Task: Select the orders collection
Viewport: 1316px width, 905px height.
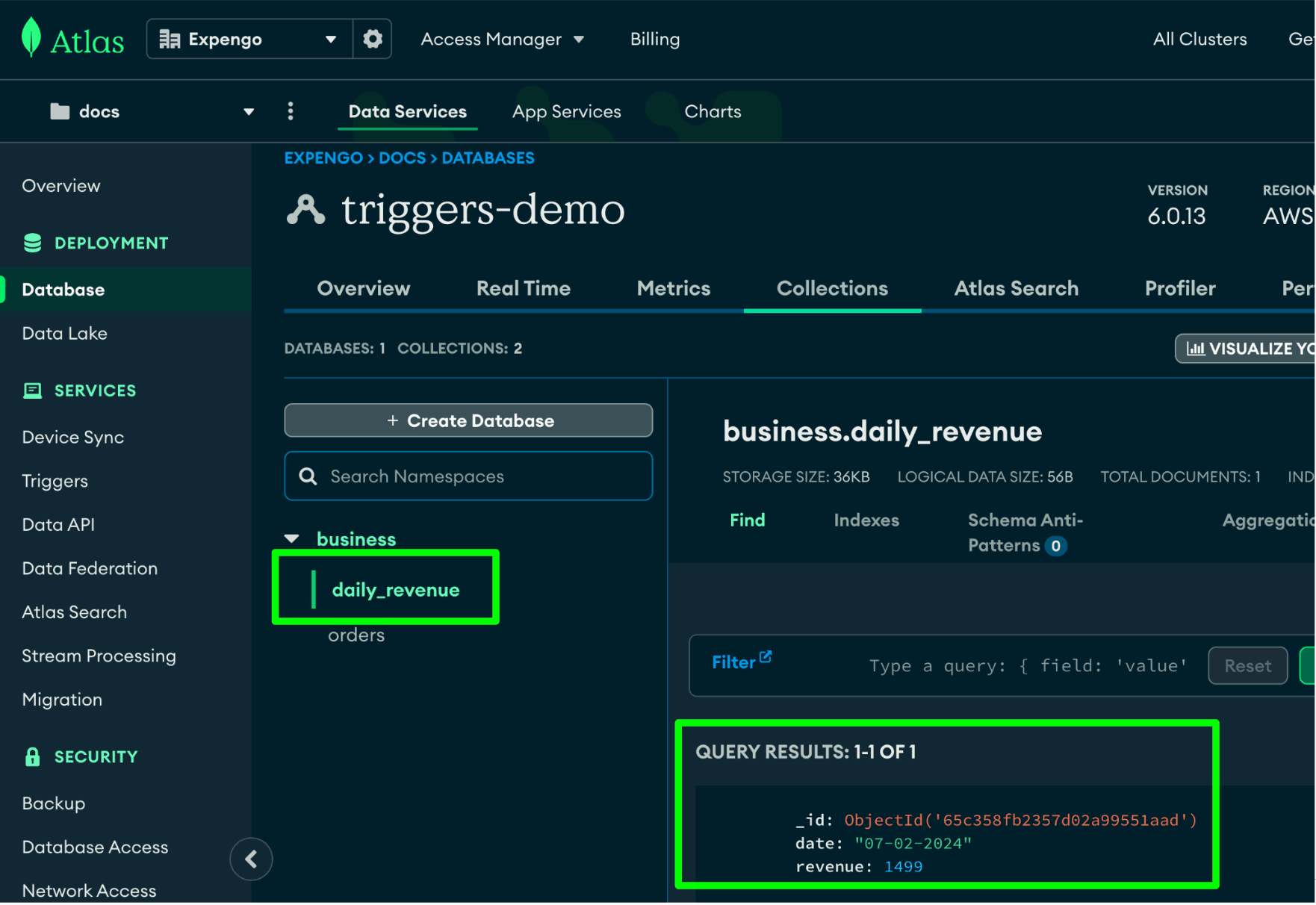Action: (356, 635)
